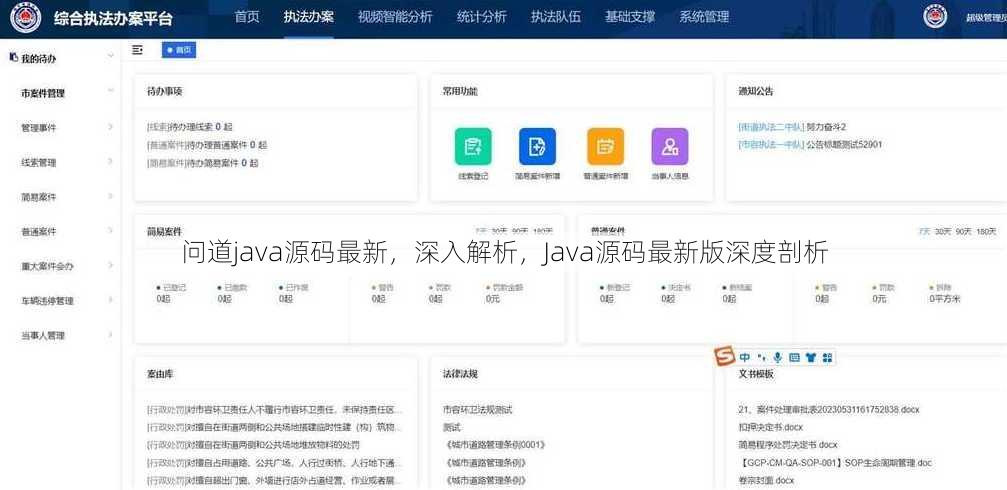Click the purple 当事人信息 shortcut icon
Screen dimensions: 1007x490
coord(670,146)
